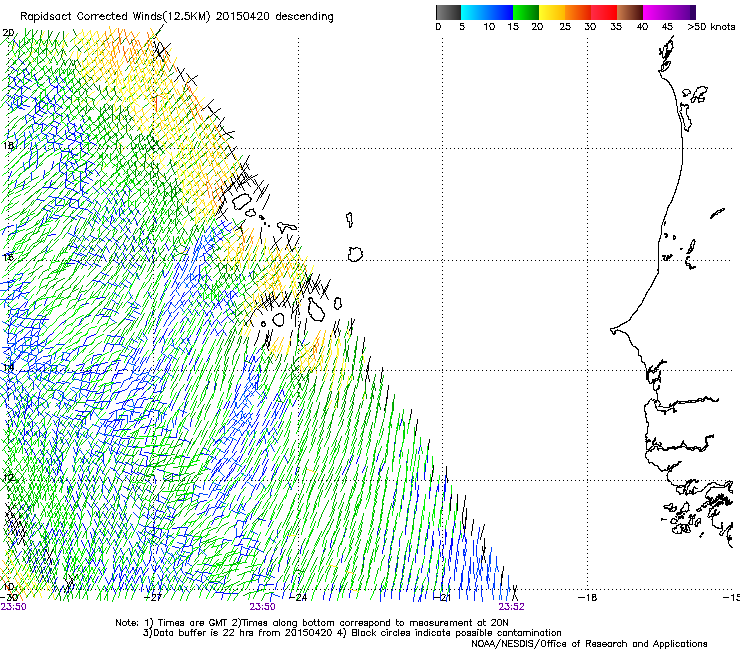Click the '14' latitude axis label

[x=8, y=367]
